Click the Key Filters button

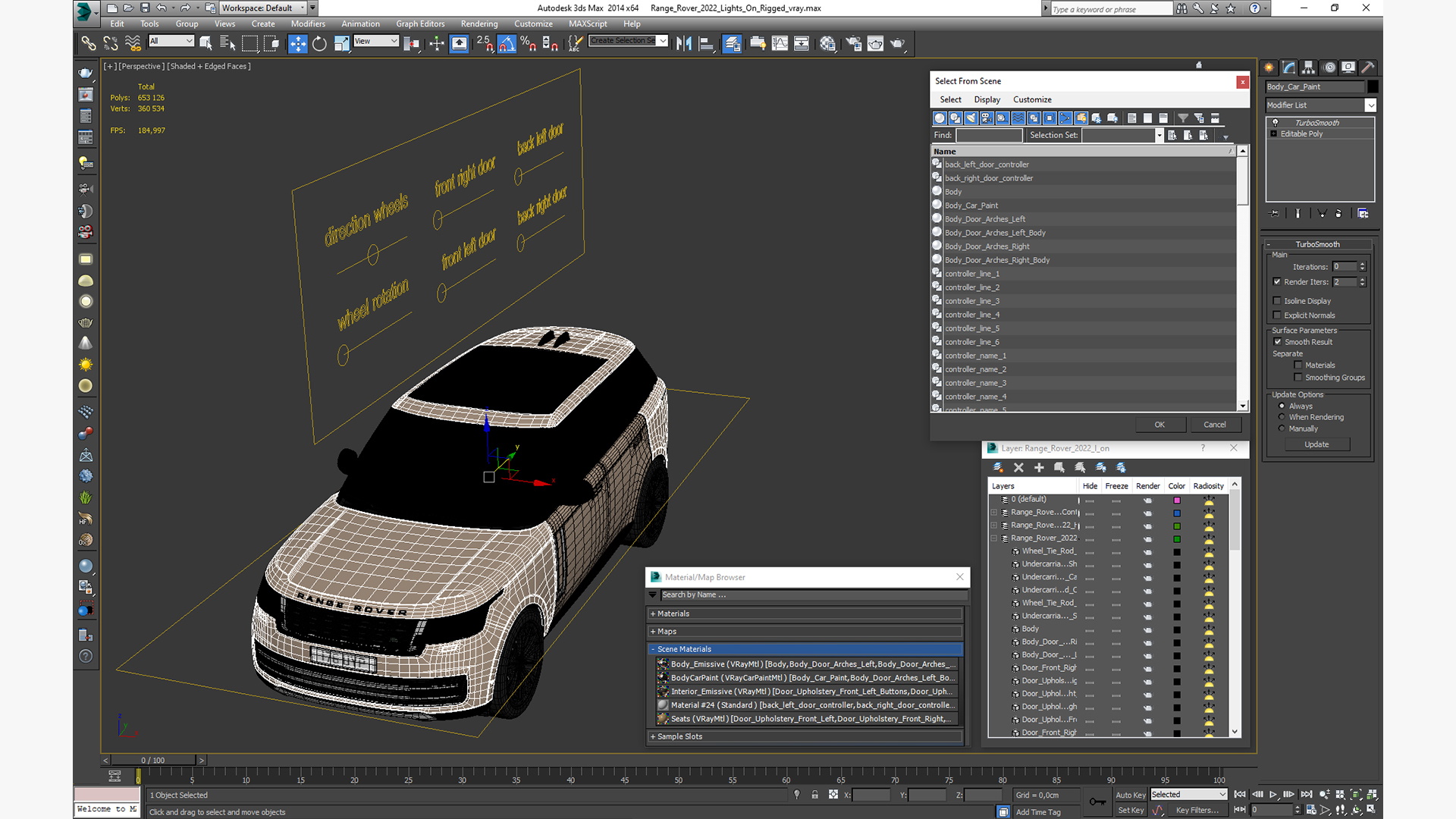coord(1197,811)
